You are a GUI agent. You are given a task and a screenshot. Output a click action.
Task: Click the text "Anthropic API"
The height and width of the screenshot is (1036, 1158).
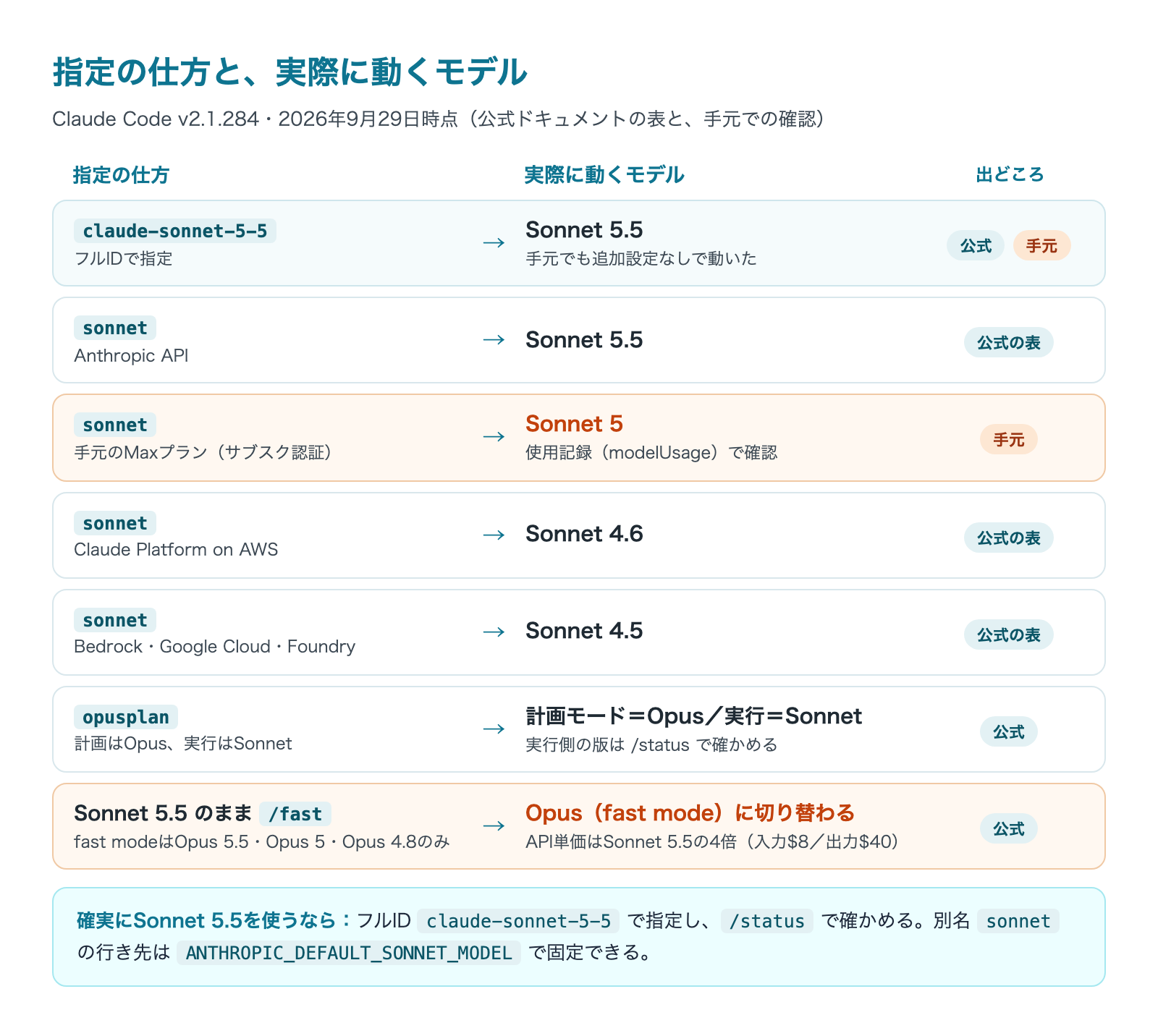tap(131, 355)
